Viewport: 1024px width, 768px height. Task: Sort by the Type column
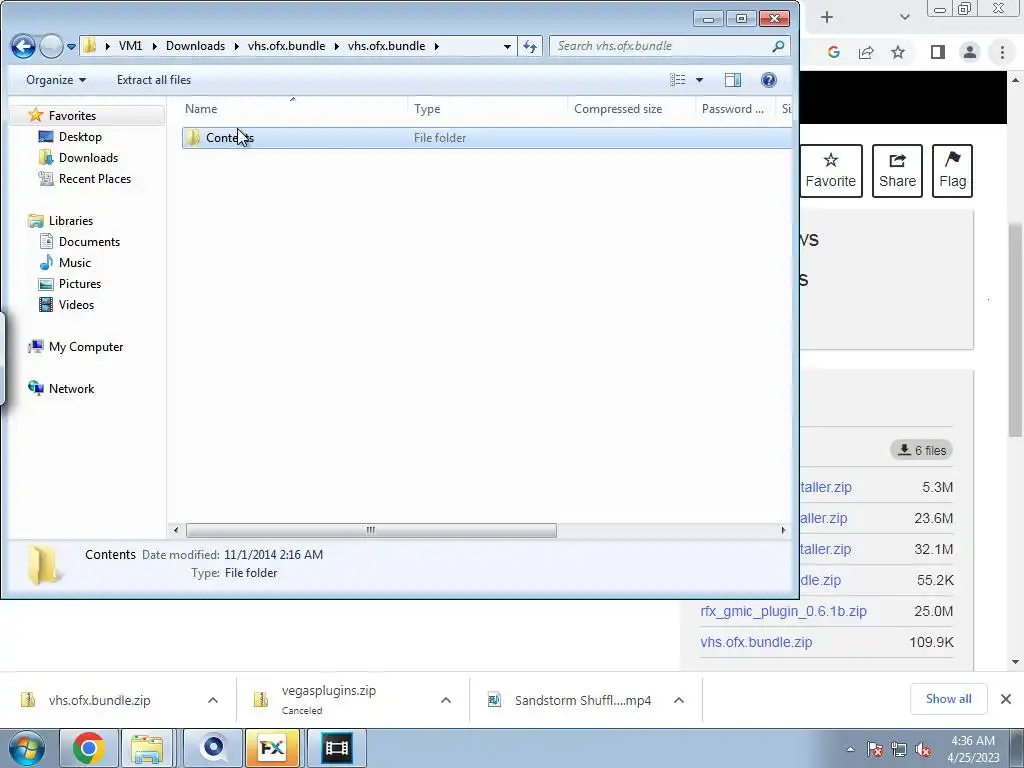click(488, 109)
